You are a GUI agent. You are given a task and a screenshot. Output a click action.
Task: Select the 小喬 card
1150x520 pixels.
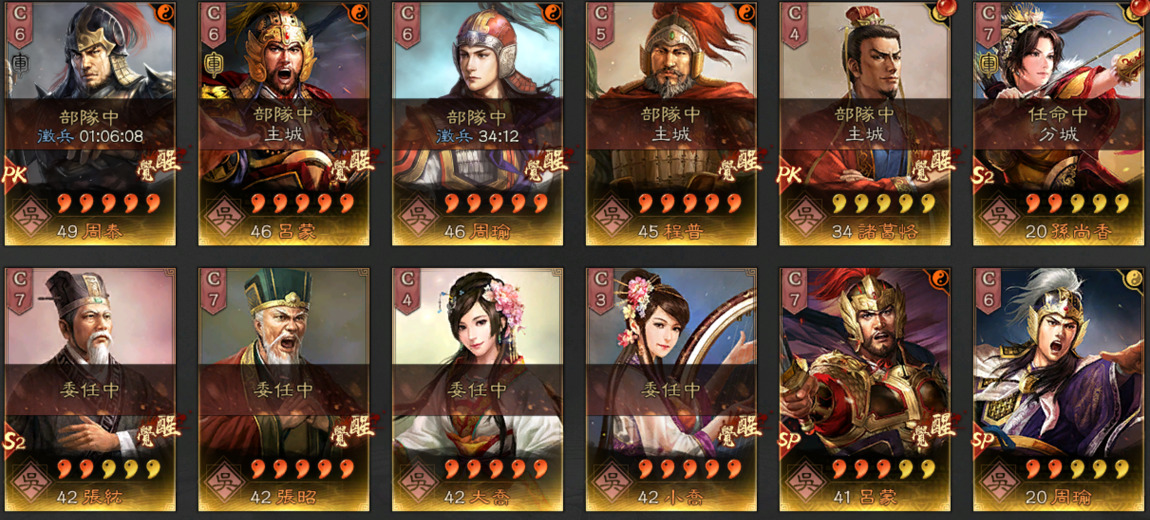point(671,389)
